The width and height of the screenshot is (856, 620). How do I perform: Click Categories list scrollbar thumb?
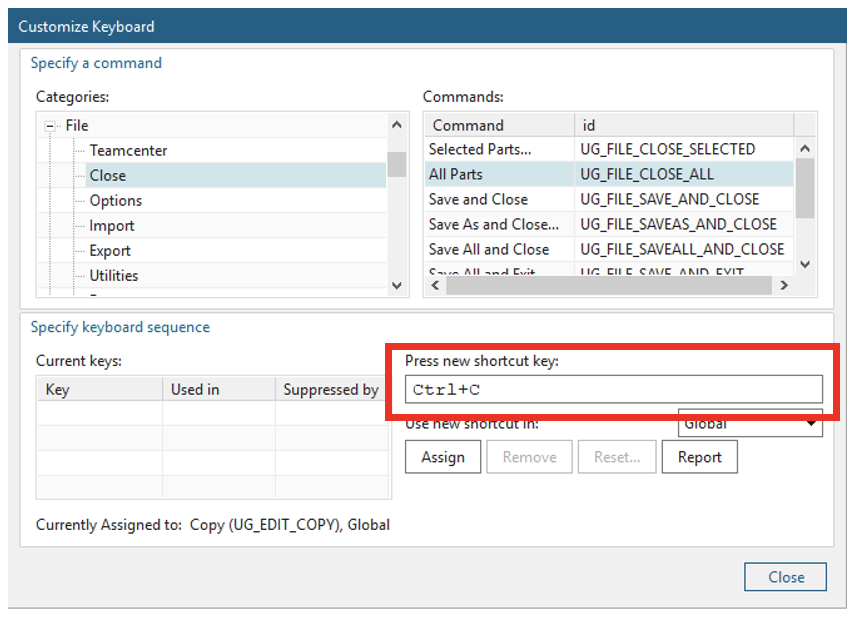pyautogui.click(x=397, y=164)
